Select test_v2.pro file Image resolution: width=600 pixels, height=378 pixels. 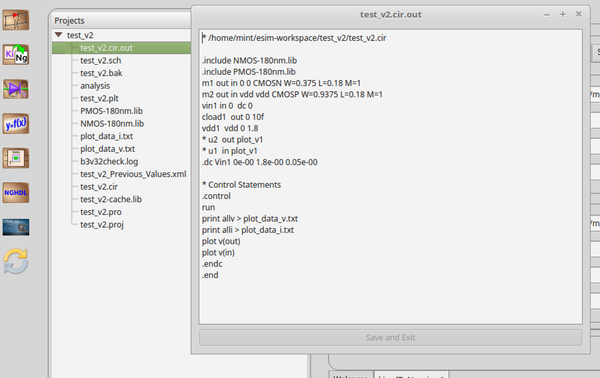point(101,212)
